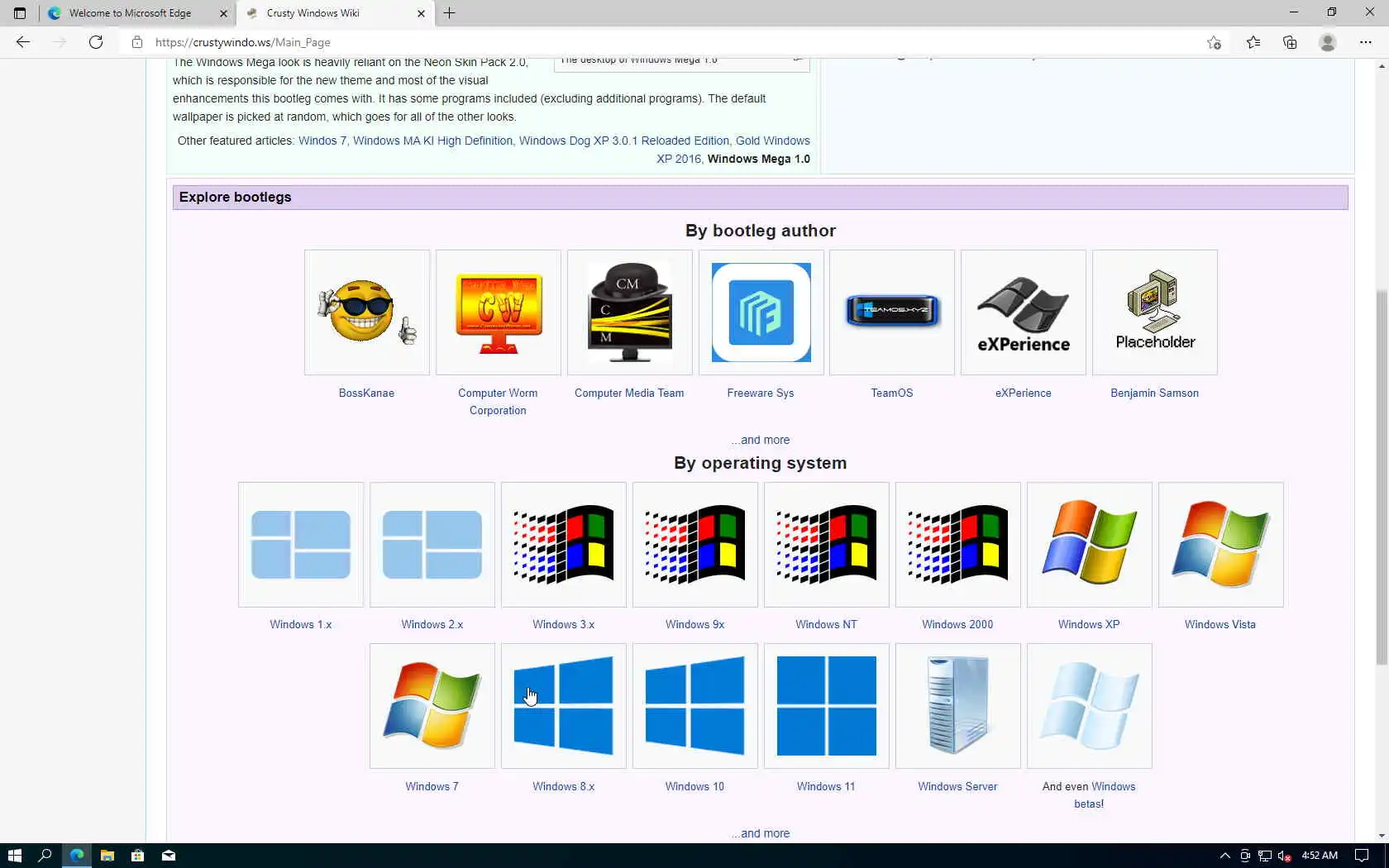Open the Windos 7 featured article link
The width and height of the screenshot is (1389, 868).
point(322,141)
